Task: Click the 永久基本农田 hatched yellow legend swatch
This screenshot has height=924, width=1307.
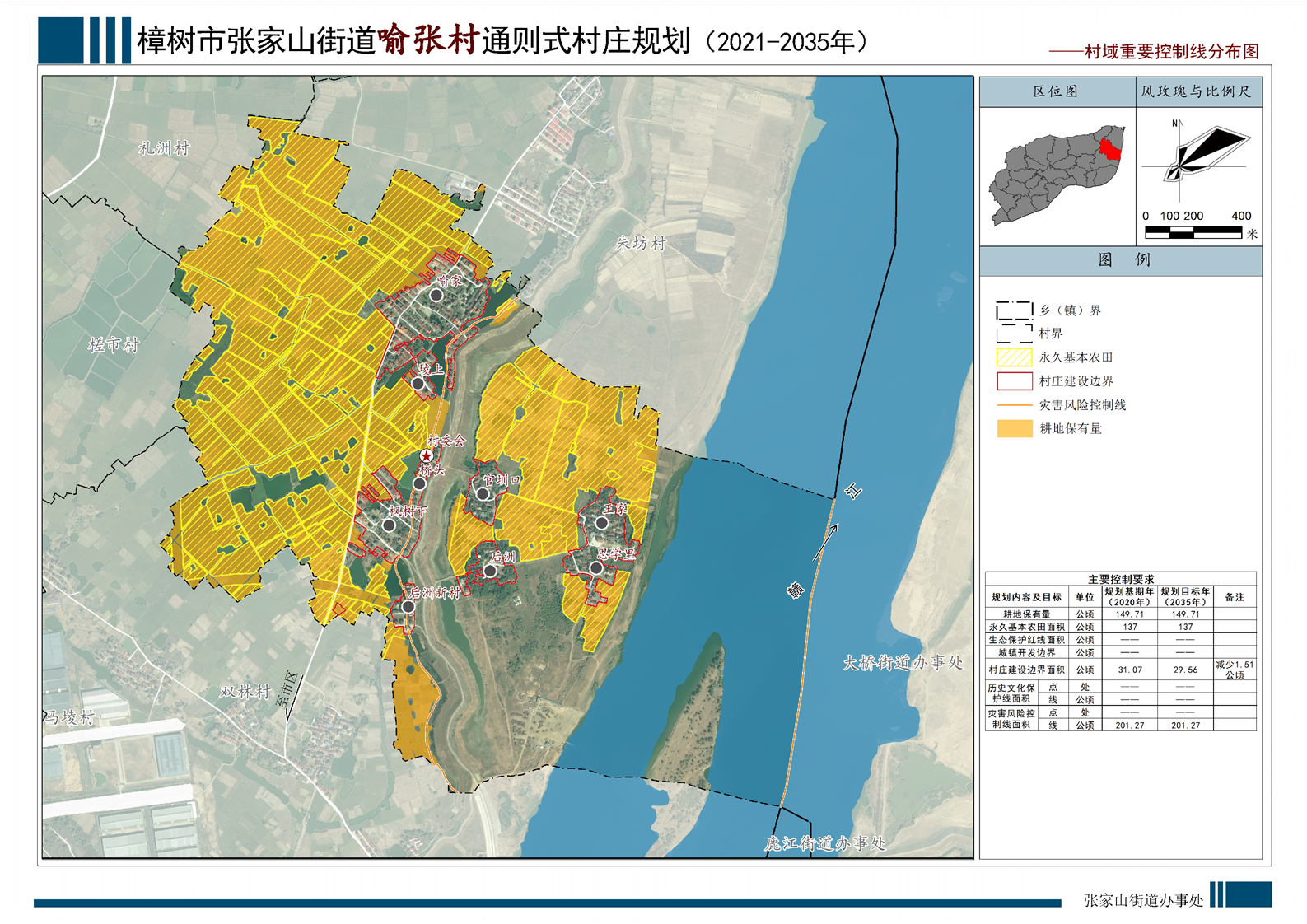Action: tap(1014, 357)
